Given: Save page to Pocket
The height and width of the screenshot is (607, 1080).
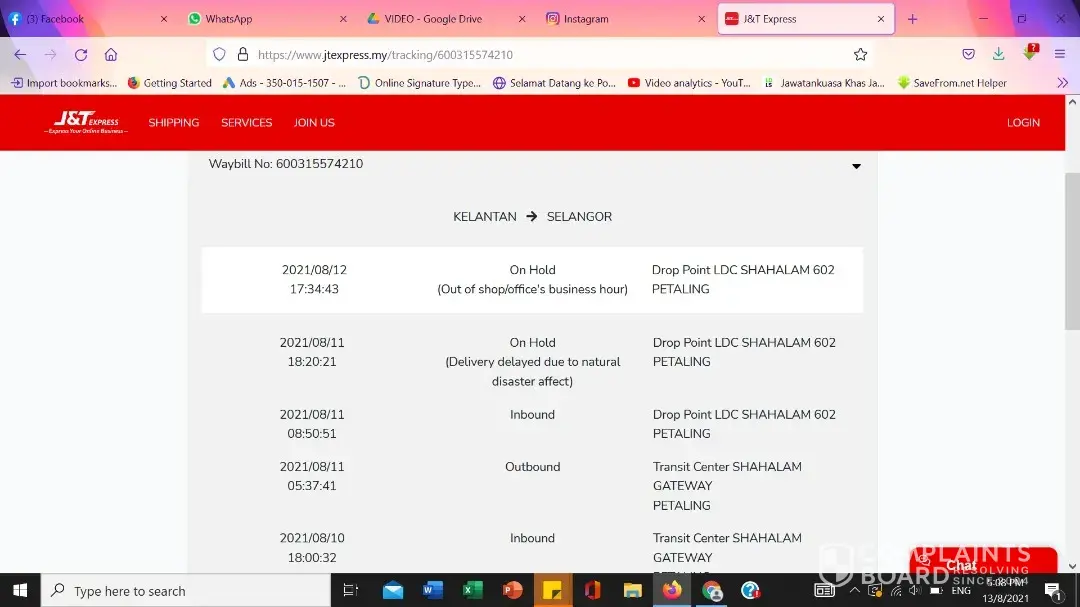Looking at the screenshot, I should click(x=968, y=55).
